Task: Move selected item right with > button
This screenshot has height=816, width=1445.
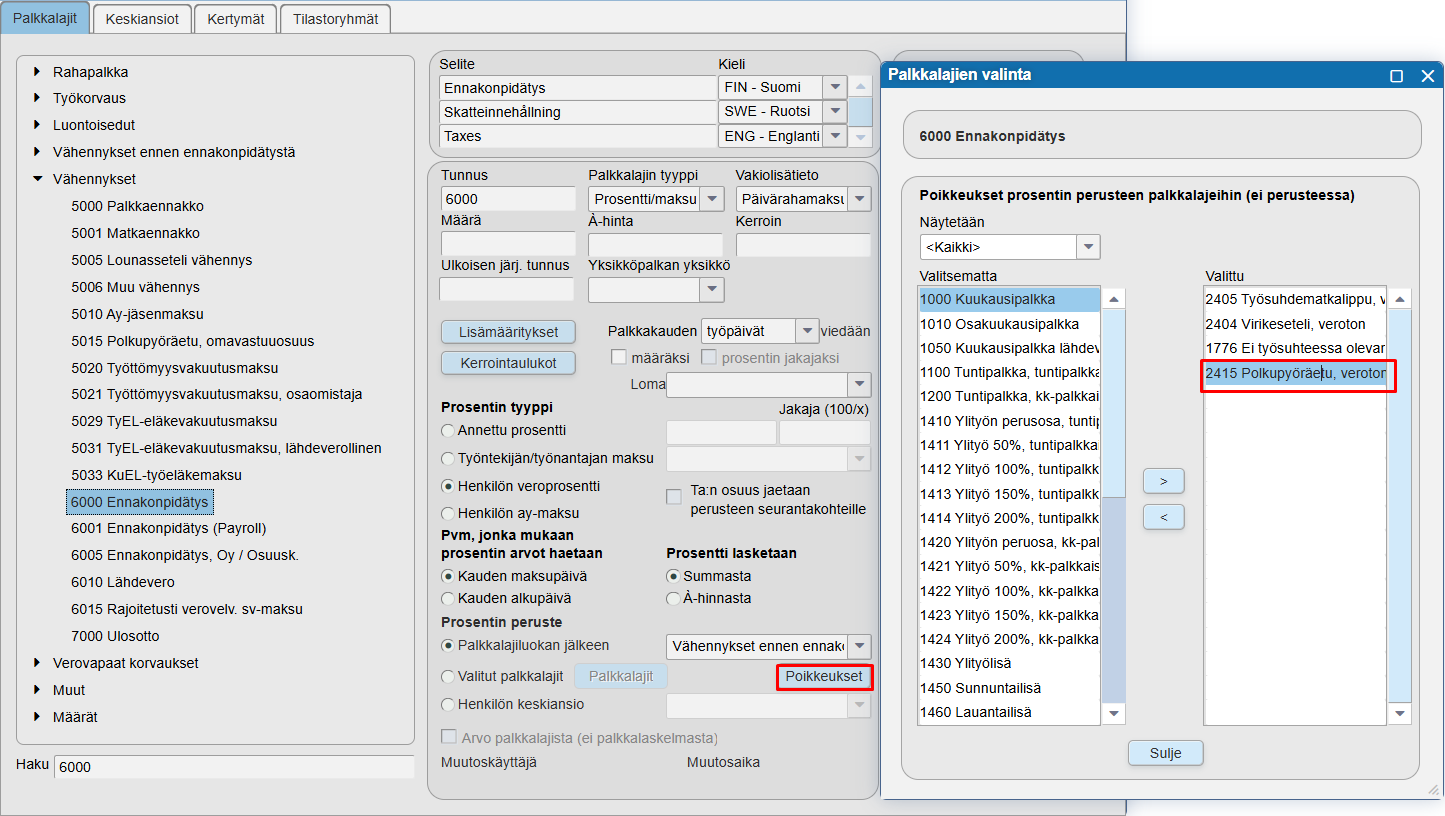Action: 1164,481
